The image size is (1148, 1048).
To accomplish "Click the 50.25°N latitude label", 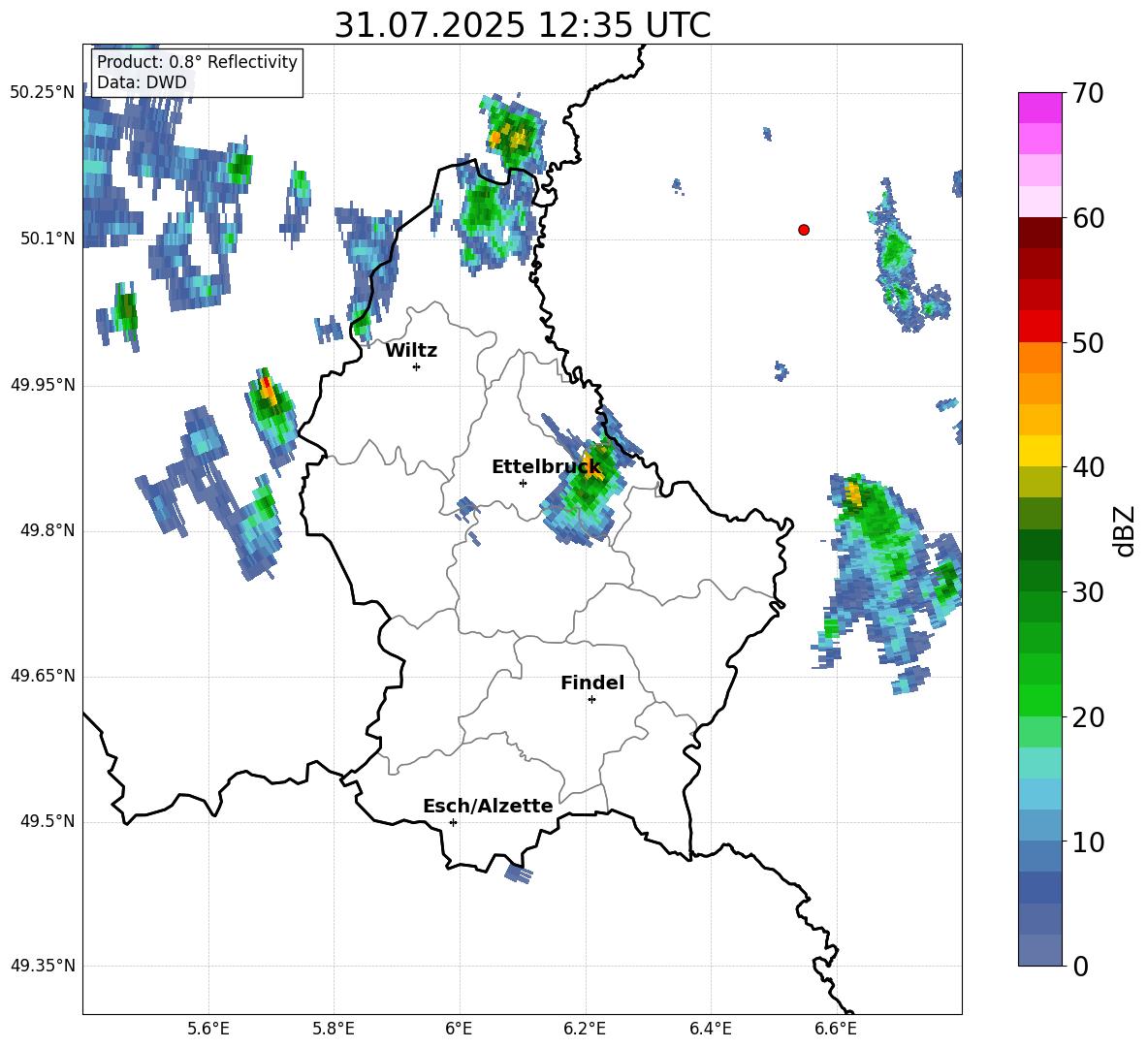I will tap(43, 93).
